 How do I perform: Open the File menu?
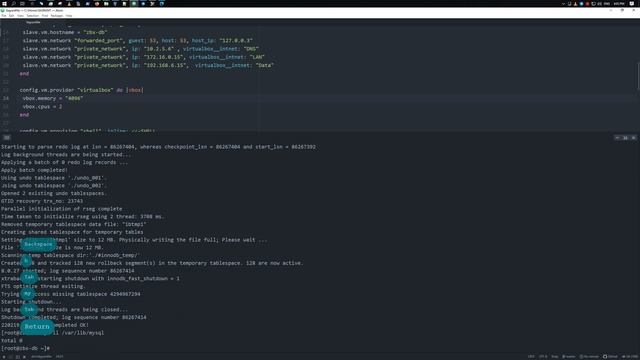point(4,16)
